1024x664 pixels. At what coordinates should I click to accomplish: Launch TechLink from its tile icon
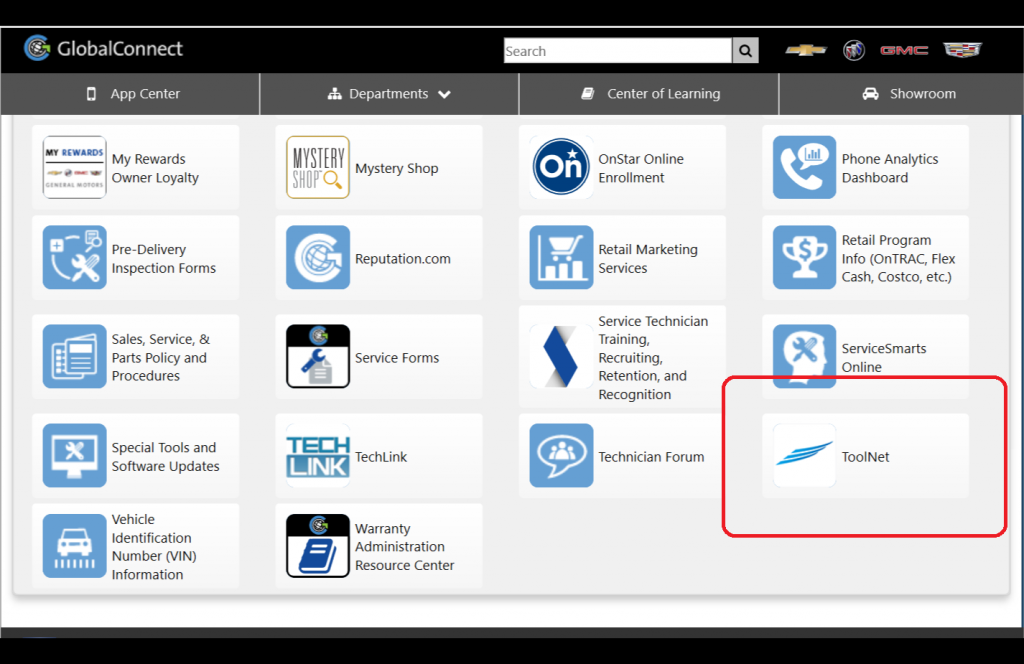tap(318, 456)
